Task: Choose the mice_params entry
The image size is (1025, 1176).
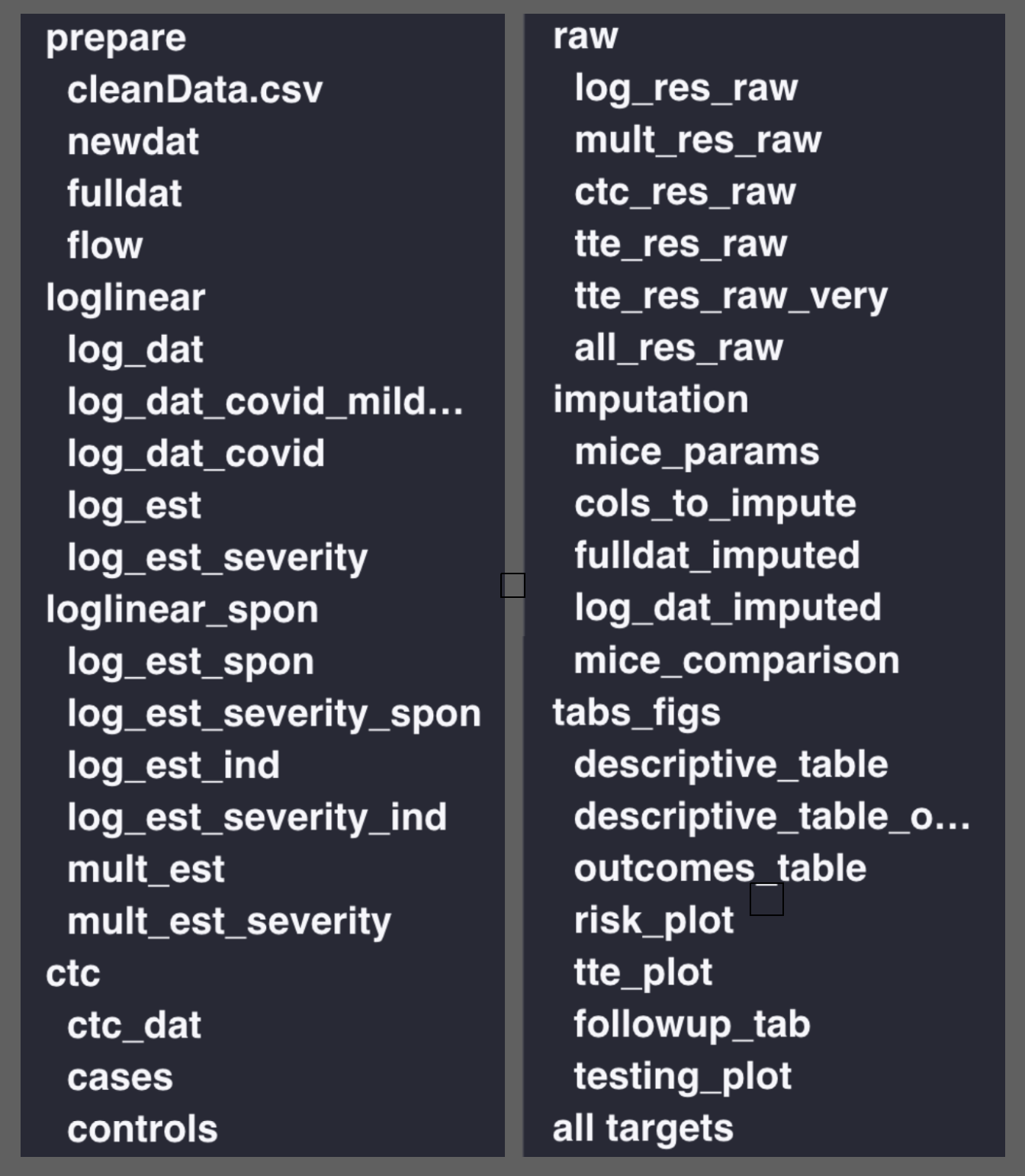Action: click(x=696, y=451)
